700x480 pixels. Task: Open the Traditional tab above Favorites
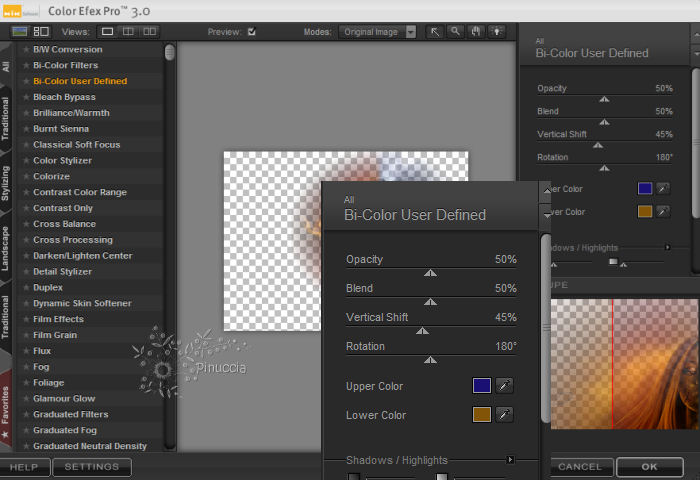[5, 317]
